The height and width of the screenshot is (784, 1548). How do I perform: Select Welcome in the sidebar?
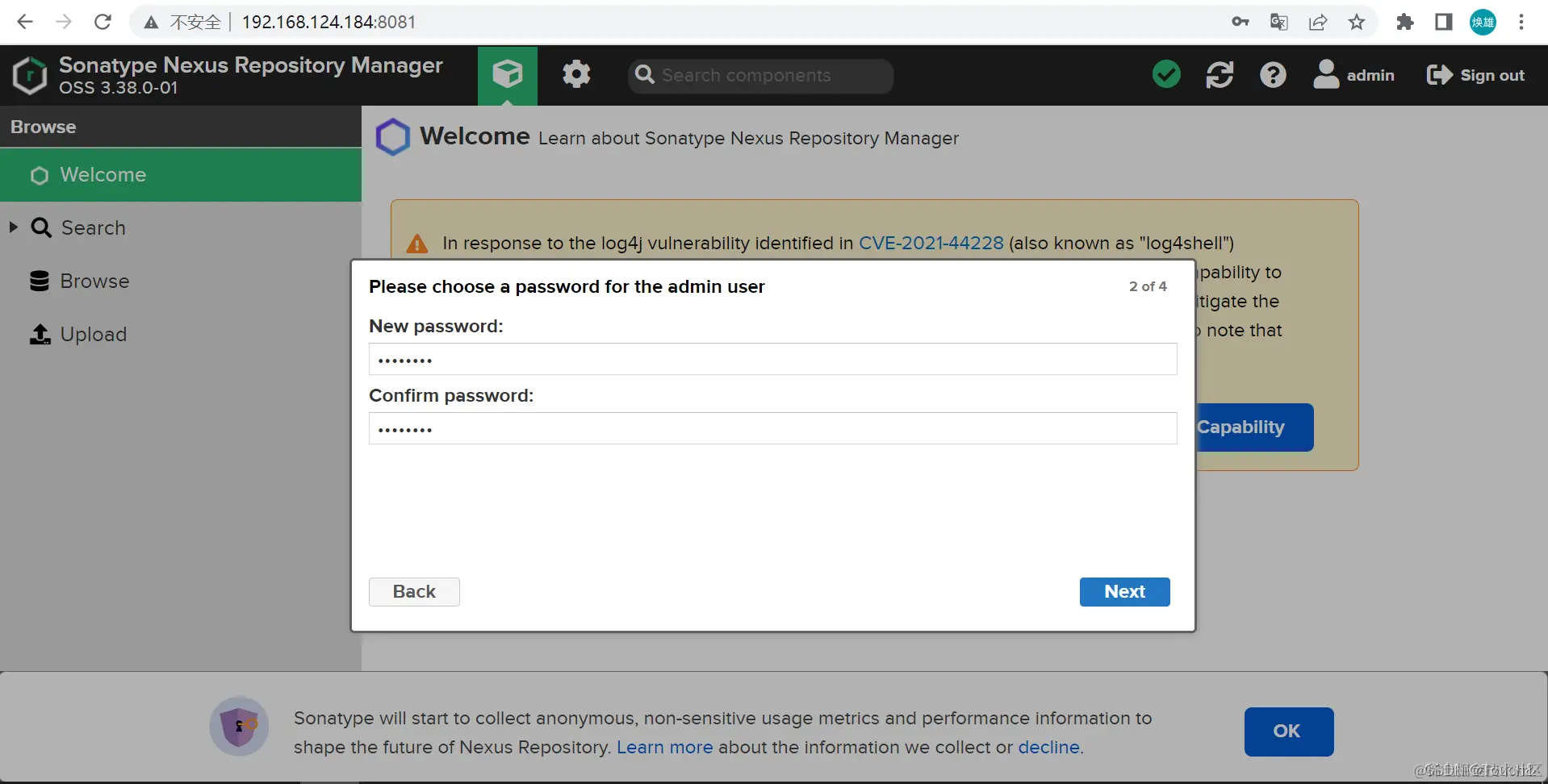pos(181,175)
